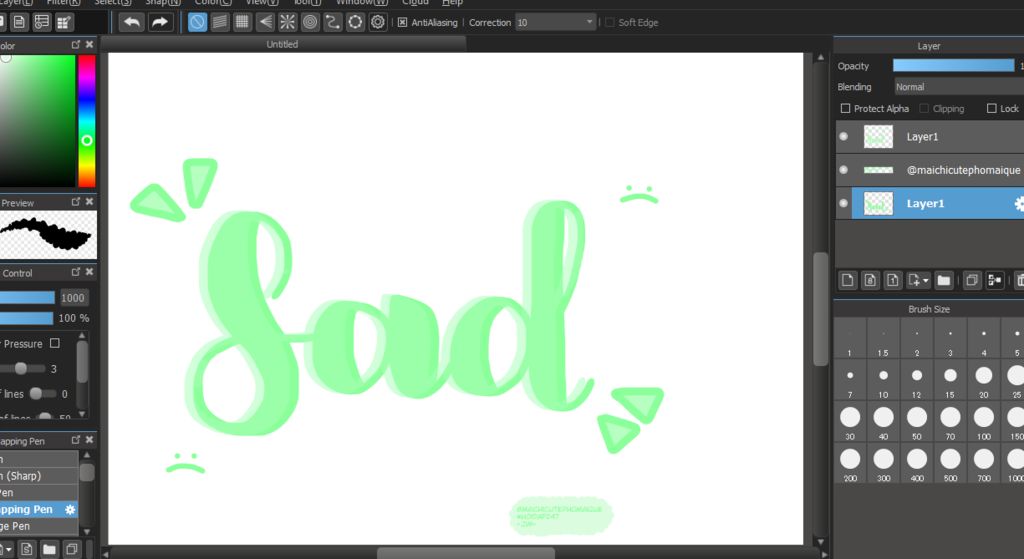Viewport: 1024px width, 559px height.
Task: Enable the radial snap icon
Action: tap(287, 22)
